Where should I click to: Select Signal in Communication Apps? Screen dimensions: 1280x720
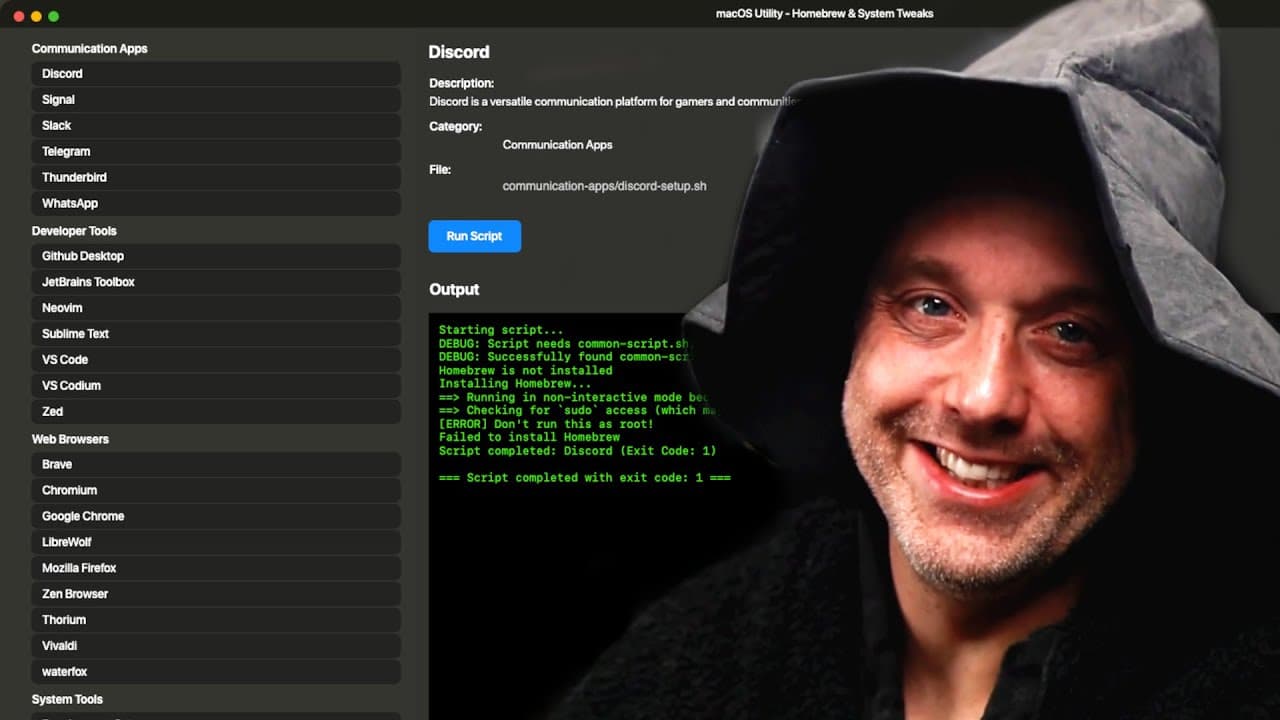click(216, 100)
